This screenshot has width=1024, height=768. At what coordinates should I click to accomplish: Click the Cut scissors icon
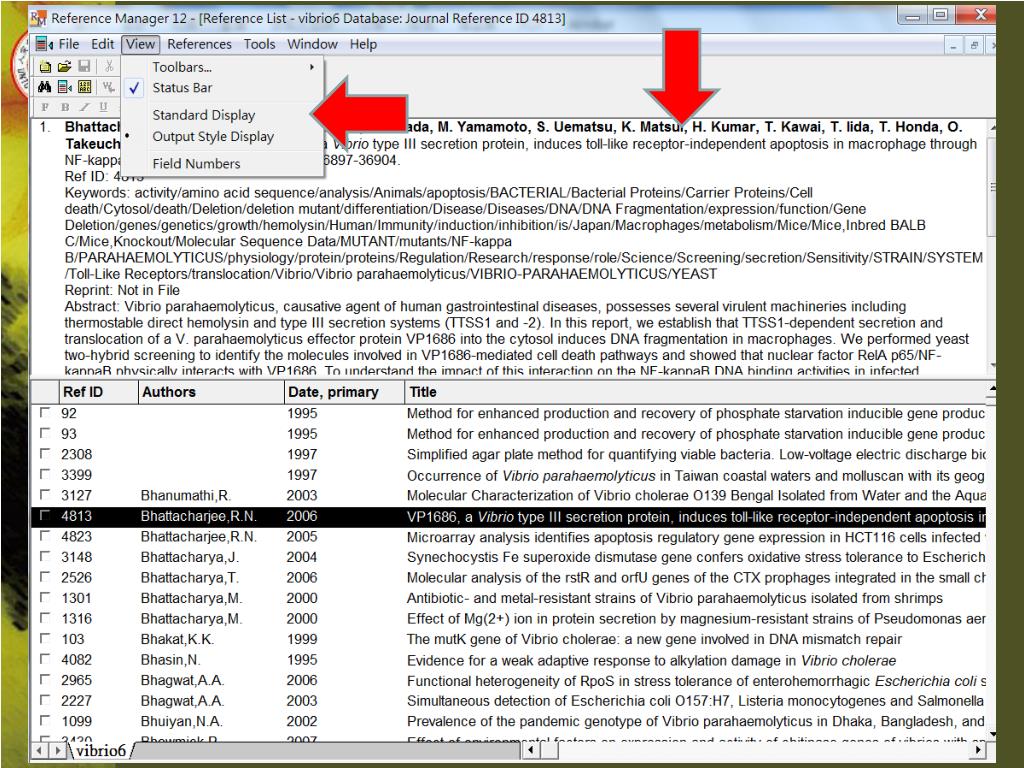(109, 66)
